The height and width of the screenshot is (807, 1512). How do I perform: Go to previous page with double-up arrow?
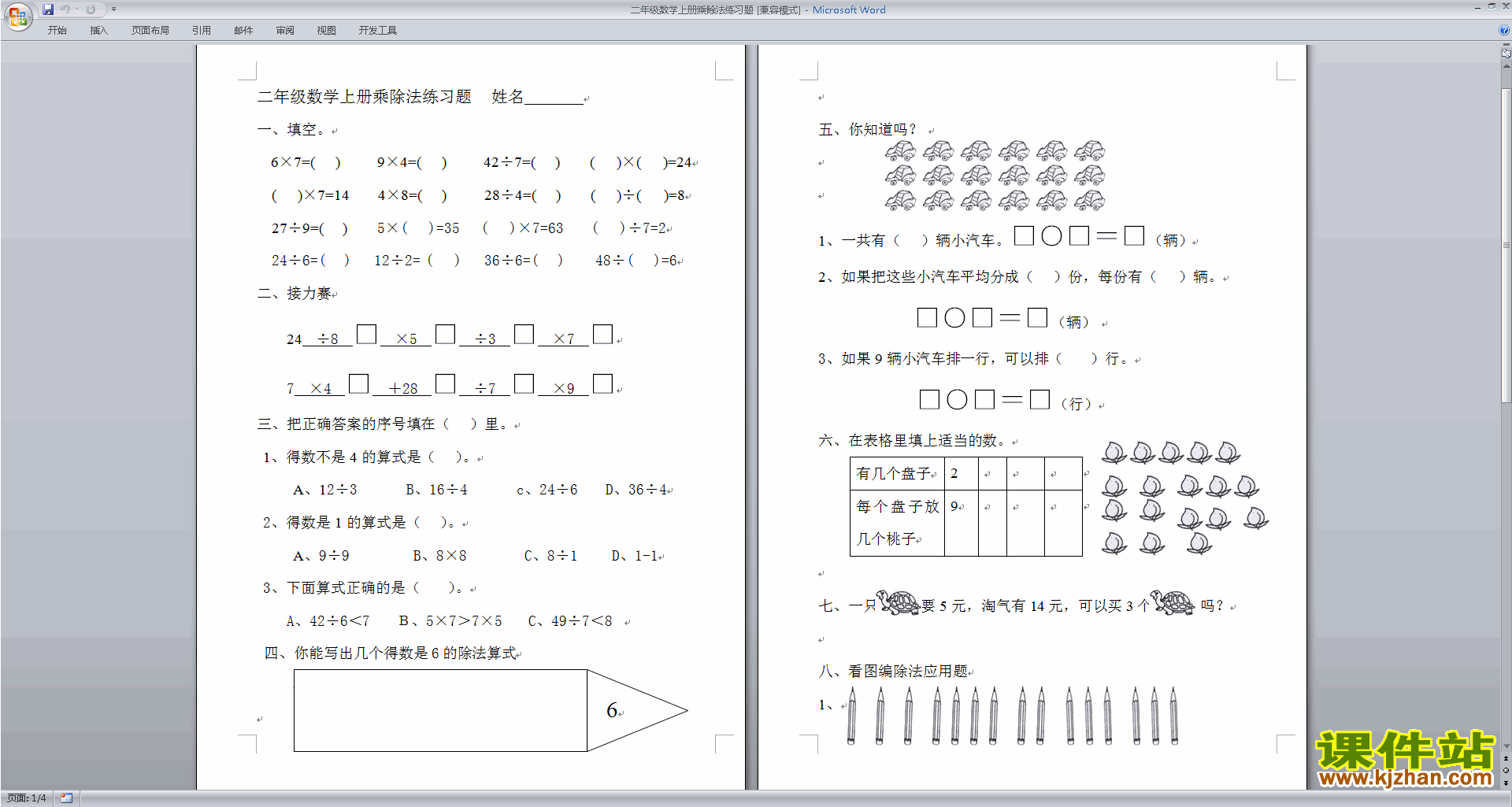pos(1506,759)
